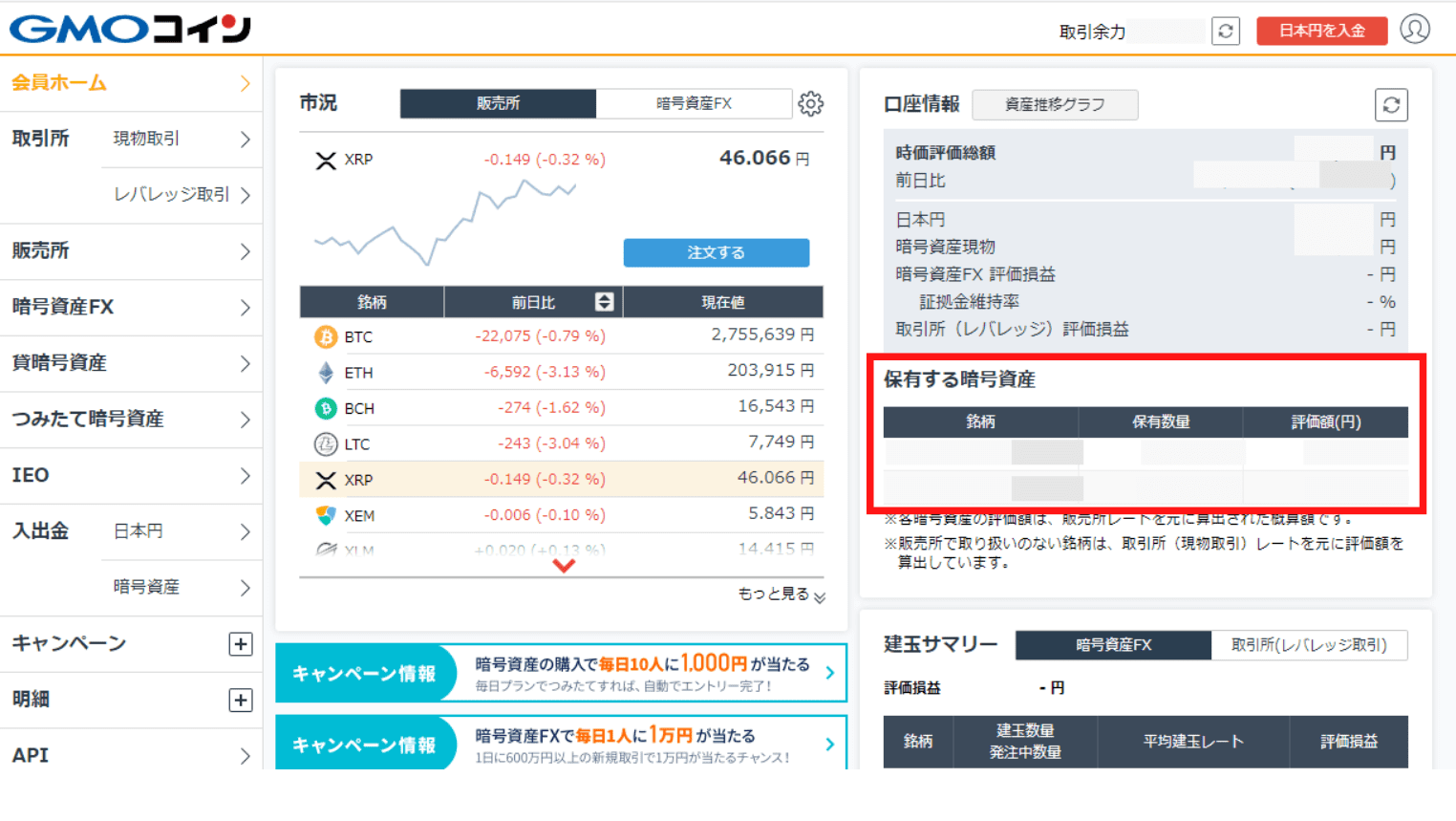Switch to the 暗号資産FX market tab
The image size is (1456, 821).
point(694,103)
